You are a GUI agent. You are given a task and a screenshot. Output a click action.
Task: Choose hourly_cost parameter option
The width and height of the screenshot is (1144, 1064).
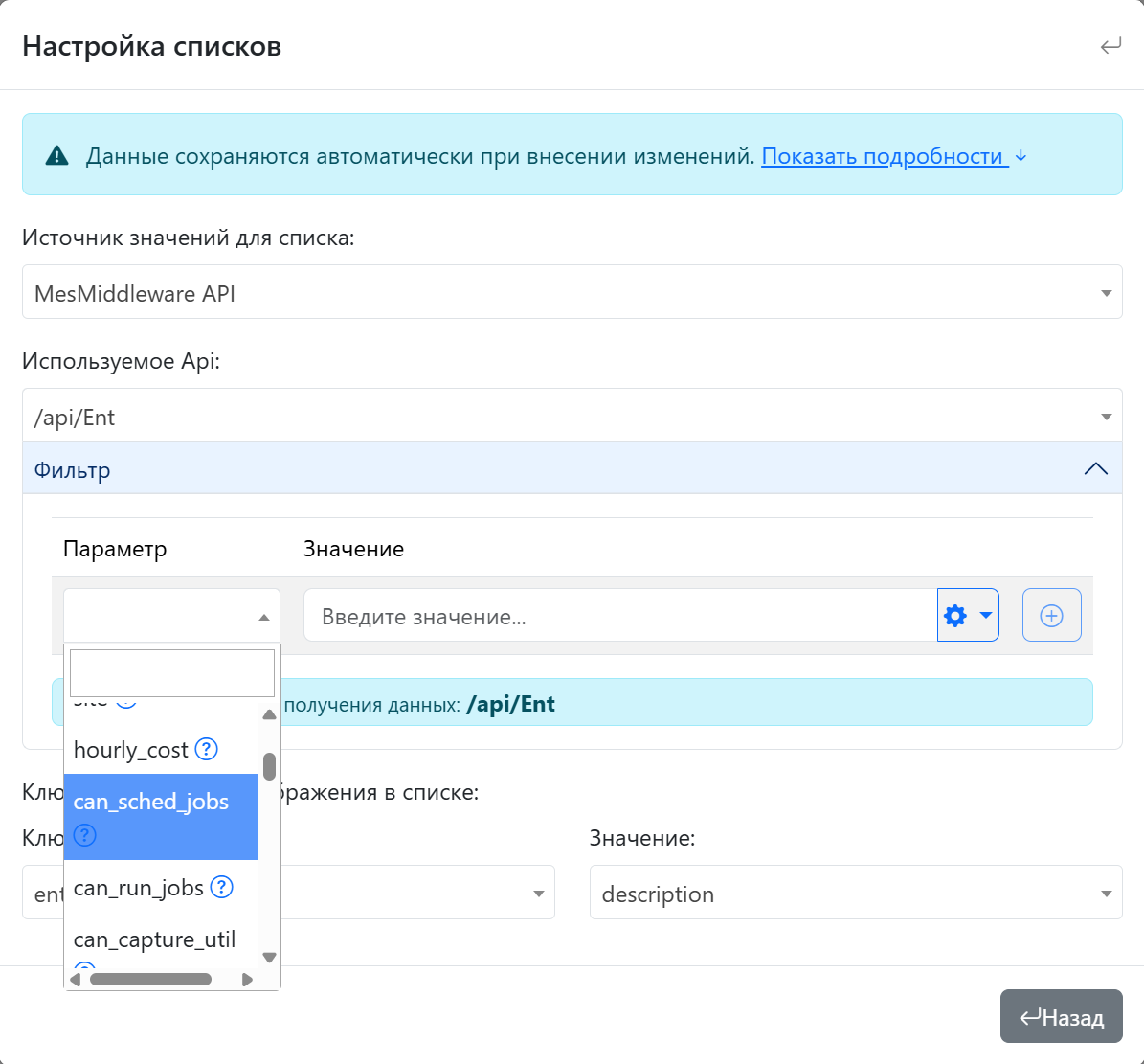coord(131,750)
